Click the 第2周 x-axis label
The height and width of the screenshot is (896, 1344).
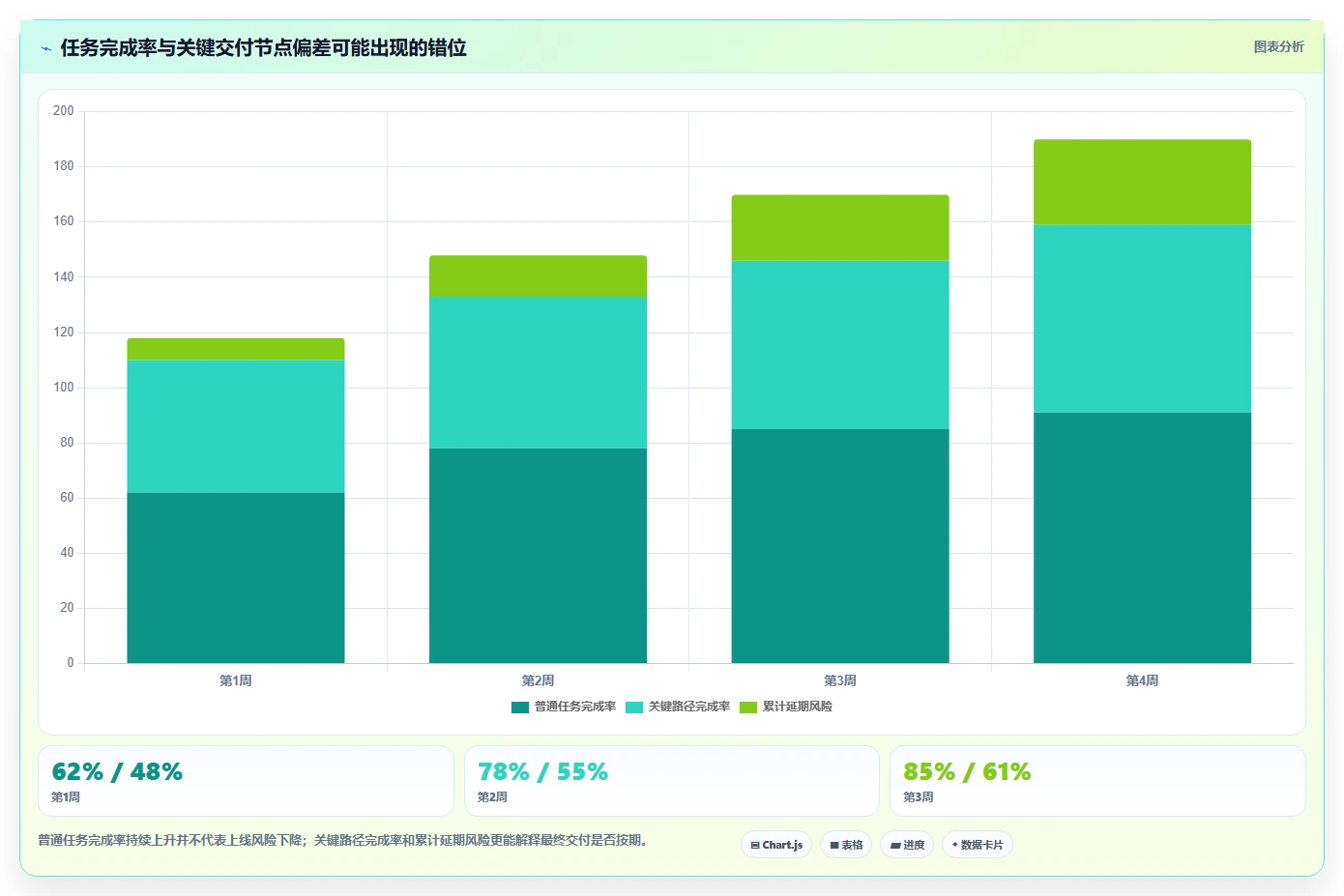click(x=538, y=680)
